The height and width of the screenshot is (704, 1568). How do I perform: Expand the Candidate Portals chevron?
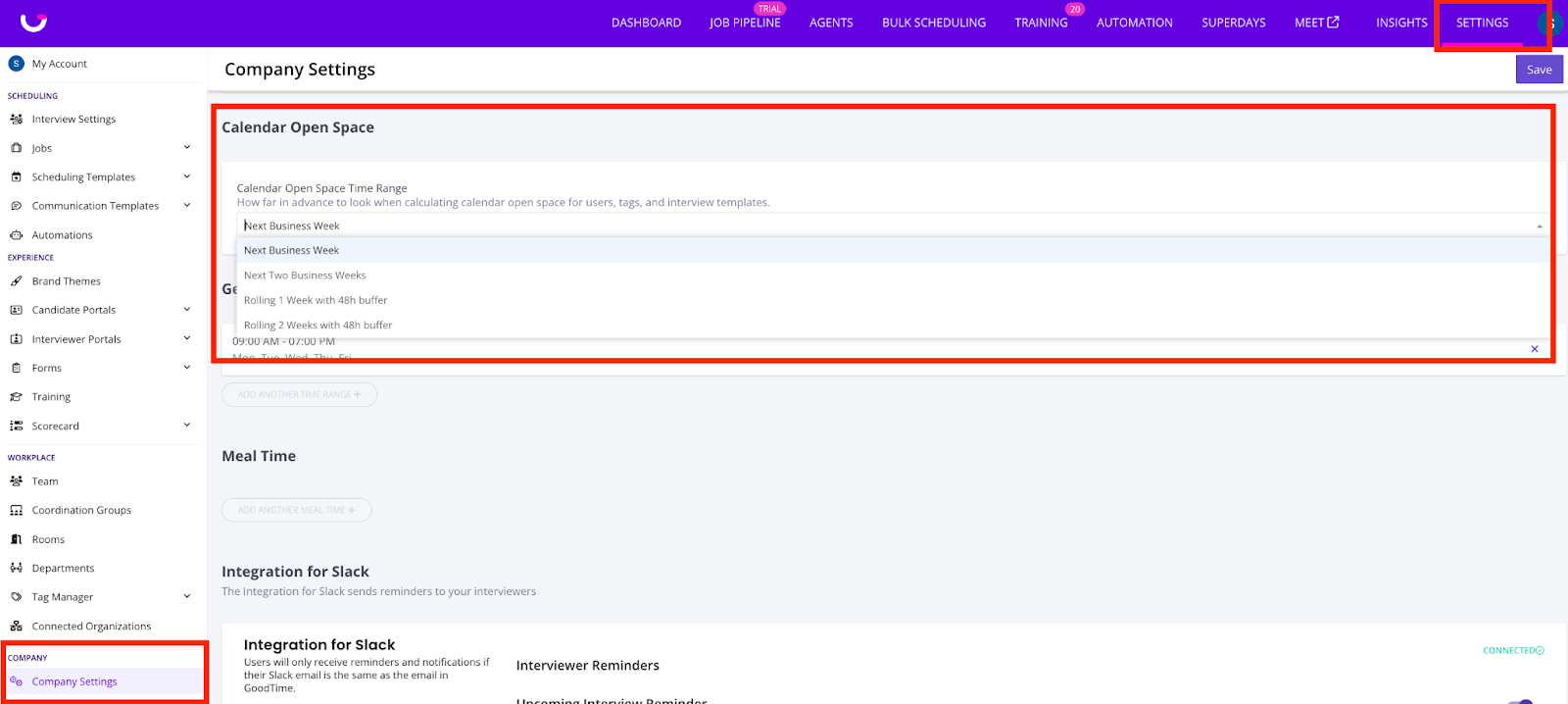point(187,309)
